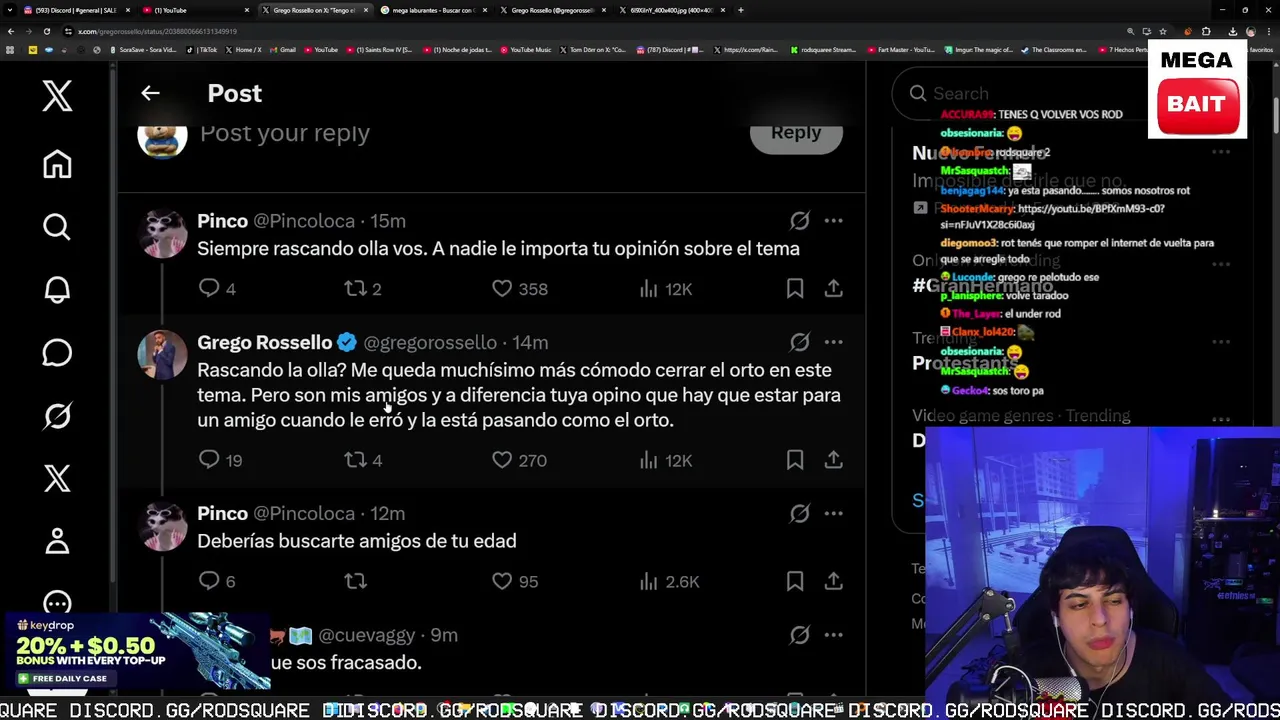Screen dimensions: 1280x720
Task: Open the Gmail bookmark
Action: (x=283, y=49)
